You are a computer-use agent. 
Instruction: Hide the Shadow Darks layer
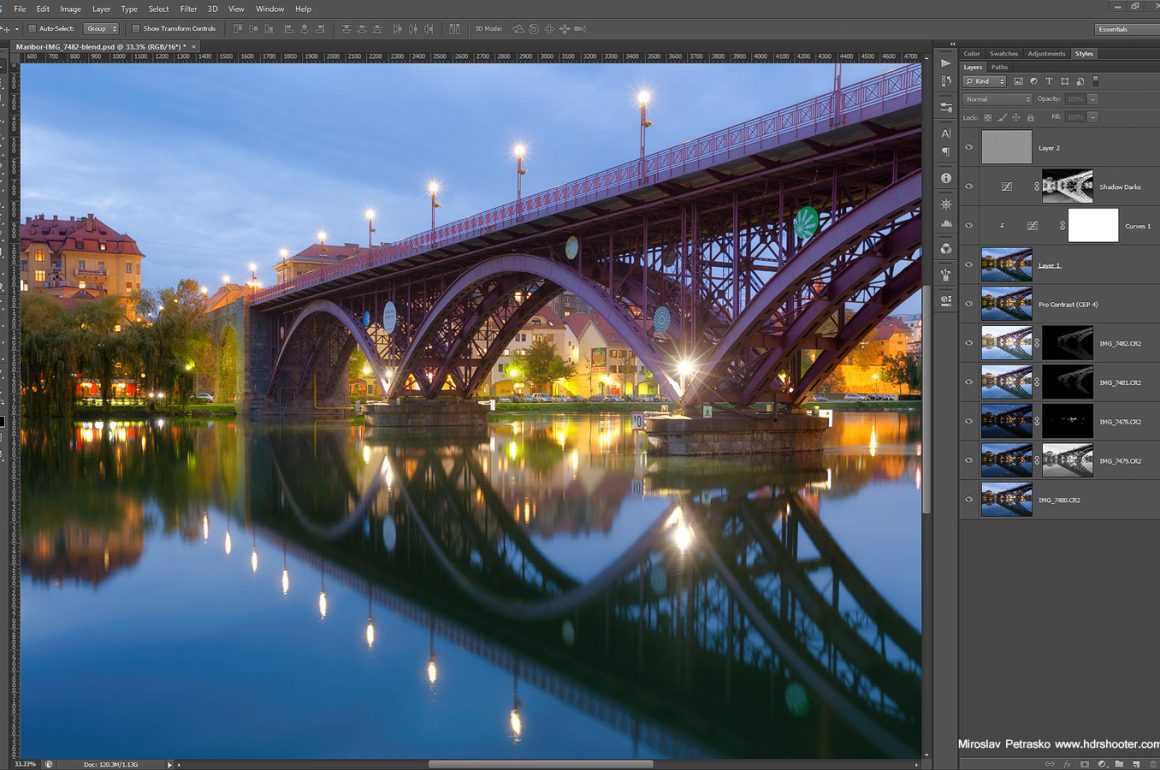pyautogui.click(x=968, y=186)
